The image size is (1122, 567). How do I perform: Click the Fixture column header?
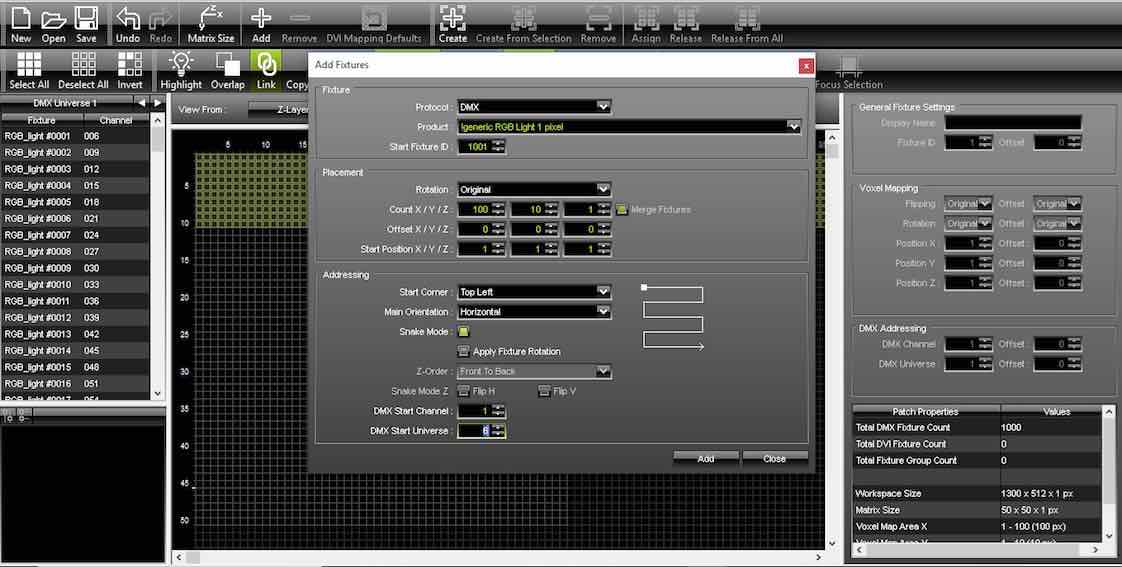pos(41,120)
